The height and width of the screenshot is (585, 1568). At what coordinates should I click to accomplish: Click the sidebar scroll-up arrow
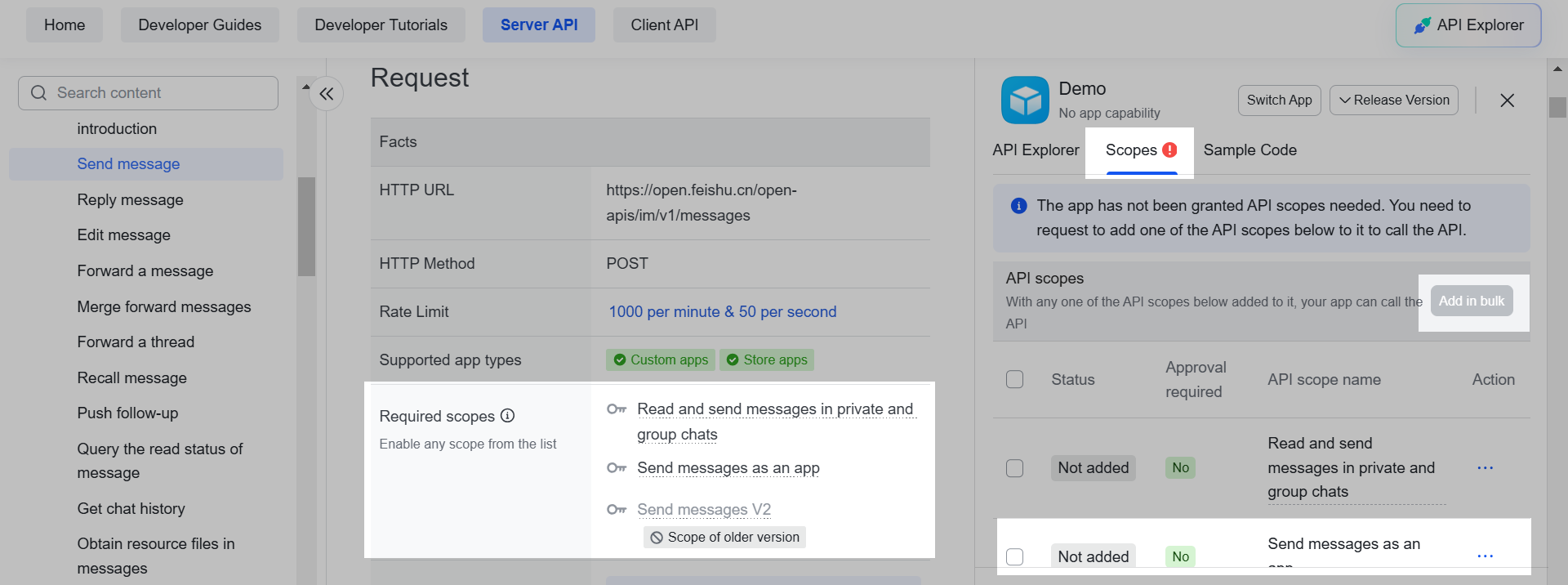pyautogui.click(x=306, y=87)
